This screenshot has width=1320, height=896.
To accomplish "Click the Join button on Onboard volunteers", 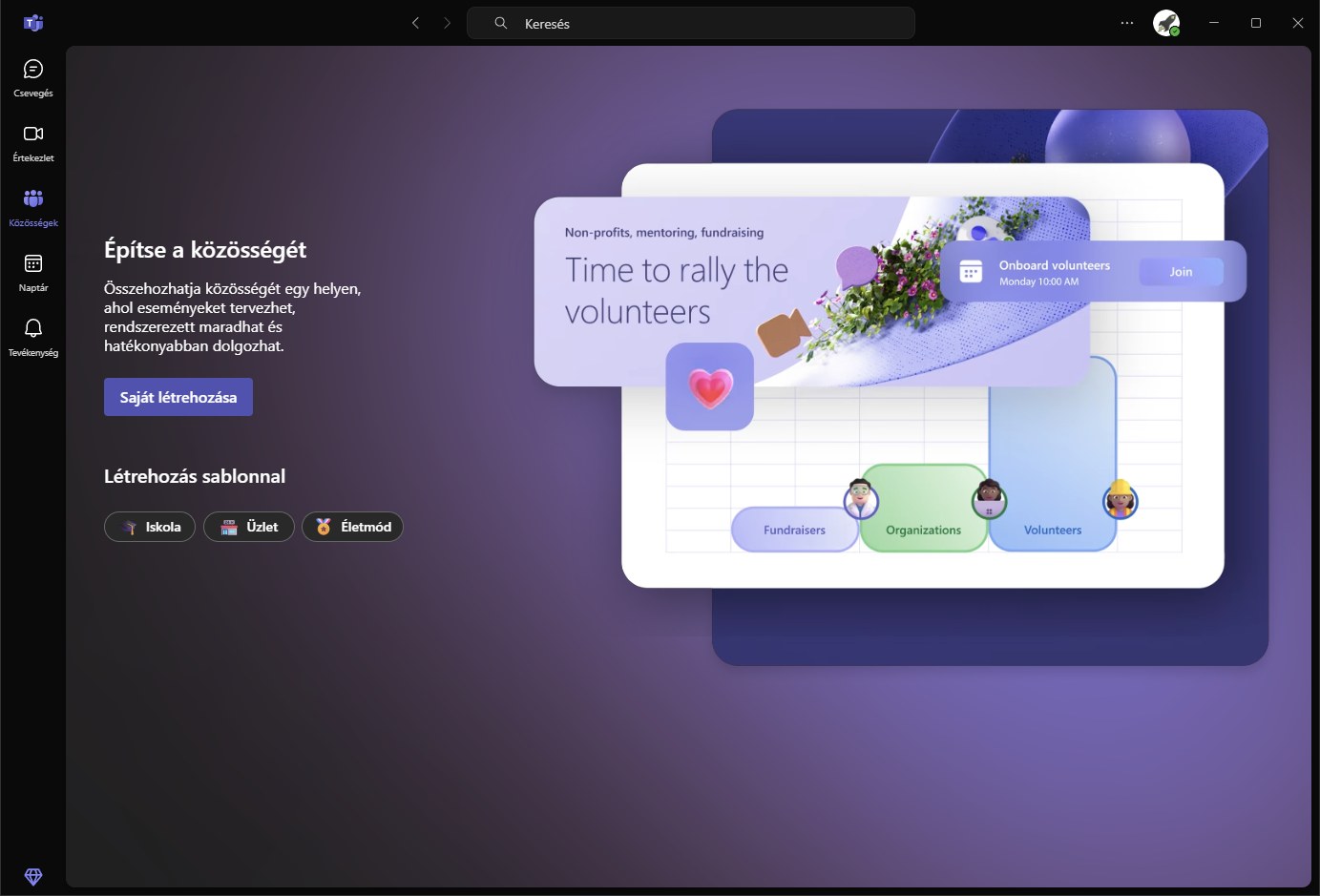I will 1182,271.
